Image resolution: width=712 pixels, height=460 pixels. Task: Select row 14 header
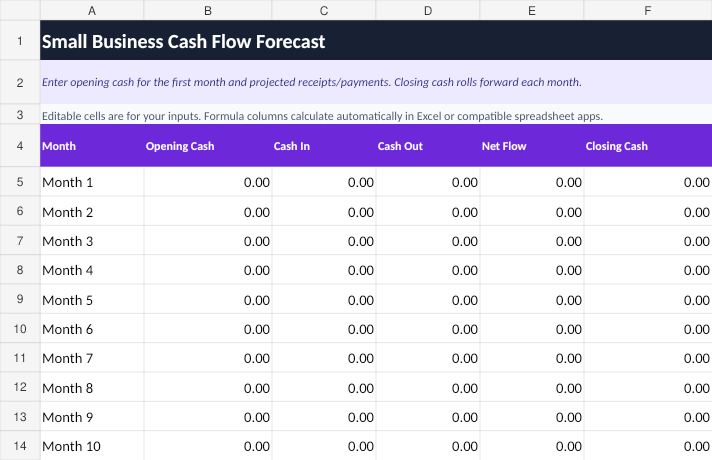pyautogui.click(x=20, y=446)
